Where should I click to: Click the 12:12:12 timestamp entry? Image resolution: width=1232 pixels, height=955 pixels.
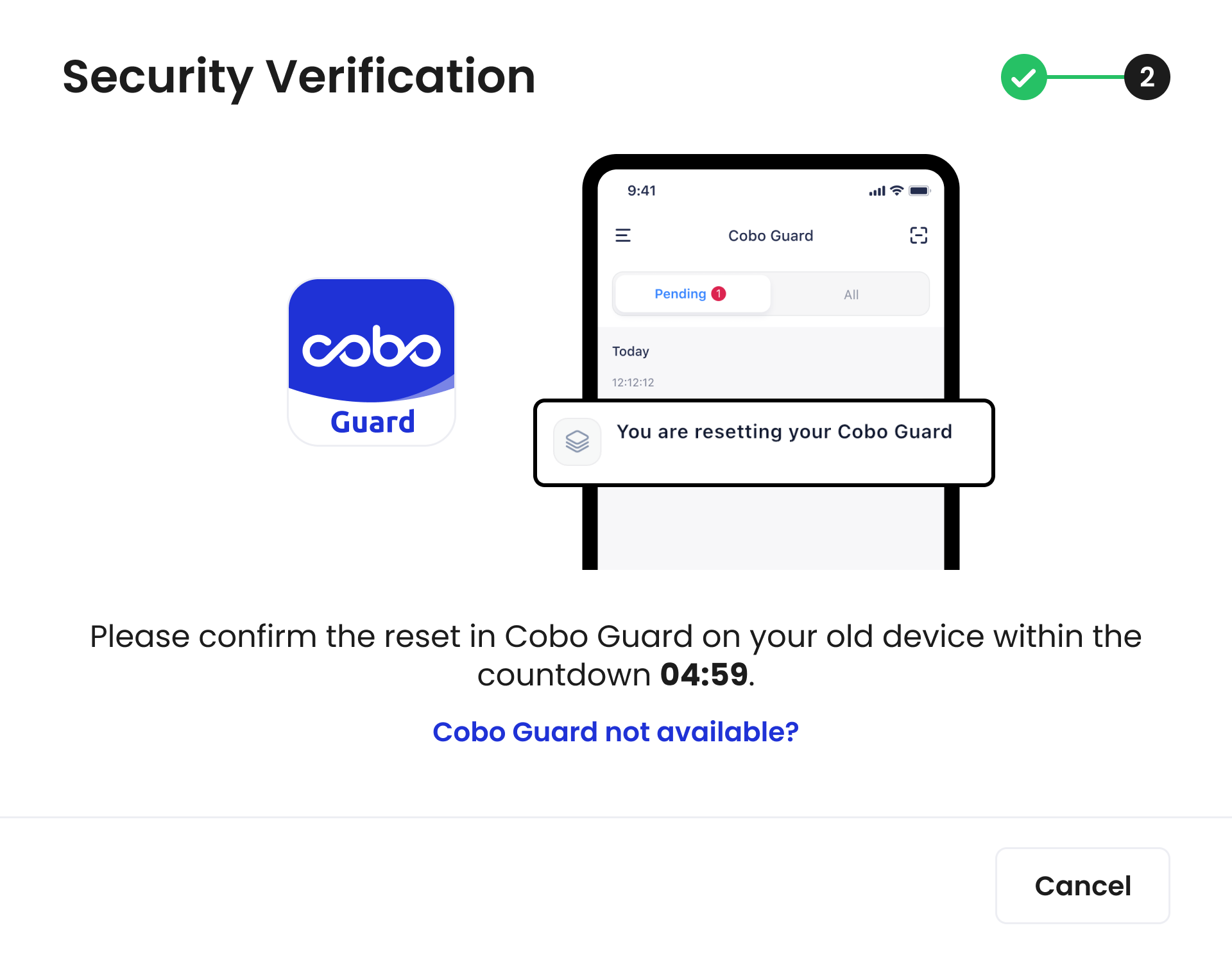pos(633,382)
